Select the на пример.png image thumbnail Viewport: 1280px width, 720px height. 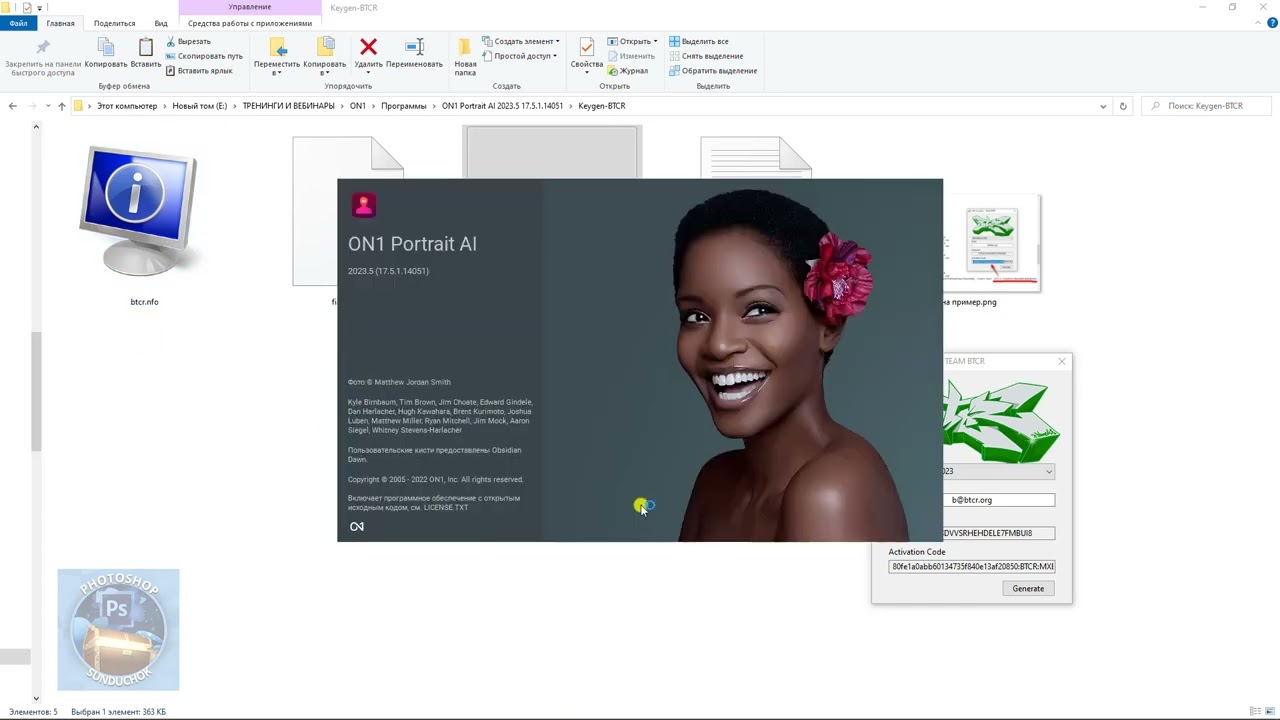click(992, 245)
